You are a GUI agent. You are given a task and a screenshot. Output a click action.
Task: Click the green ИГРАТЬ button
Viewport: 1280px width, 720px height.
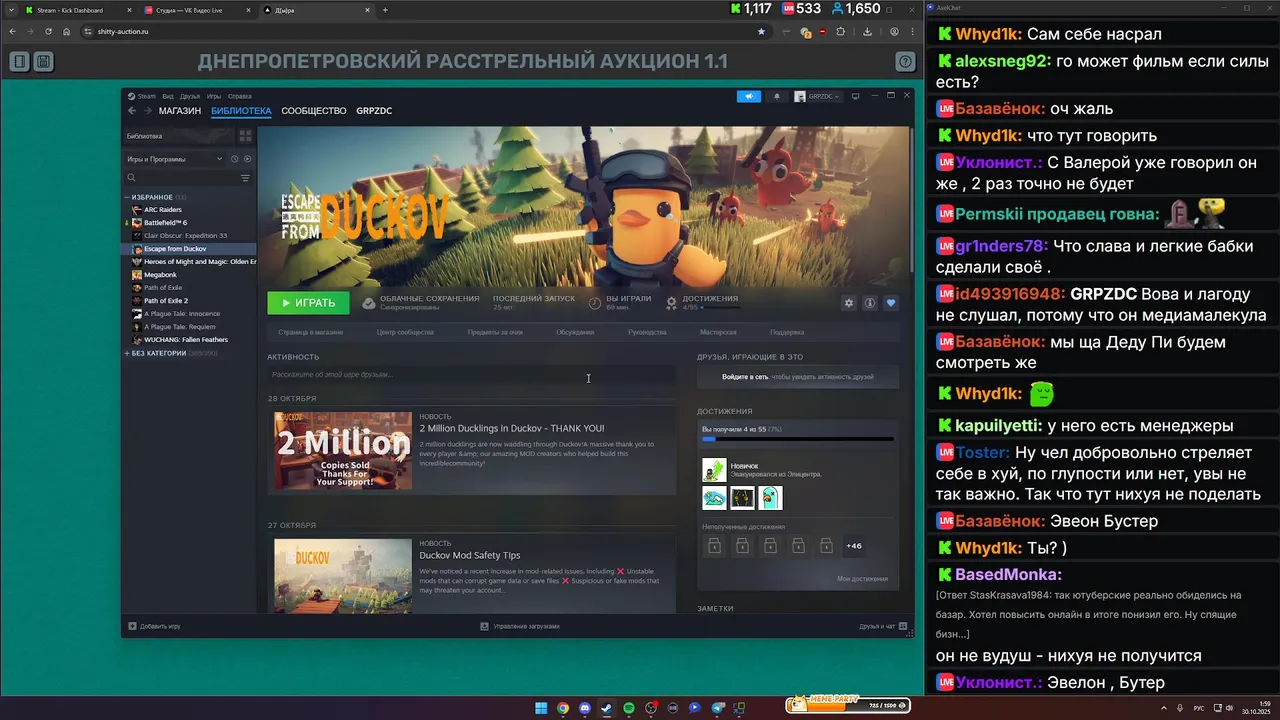[x=308, y=303]
